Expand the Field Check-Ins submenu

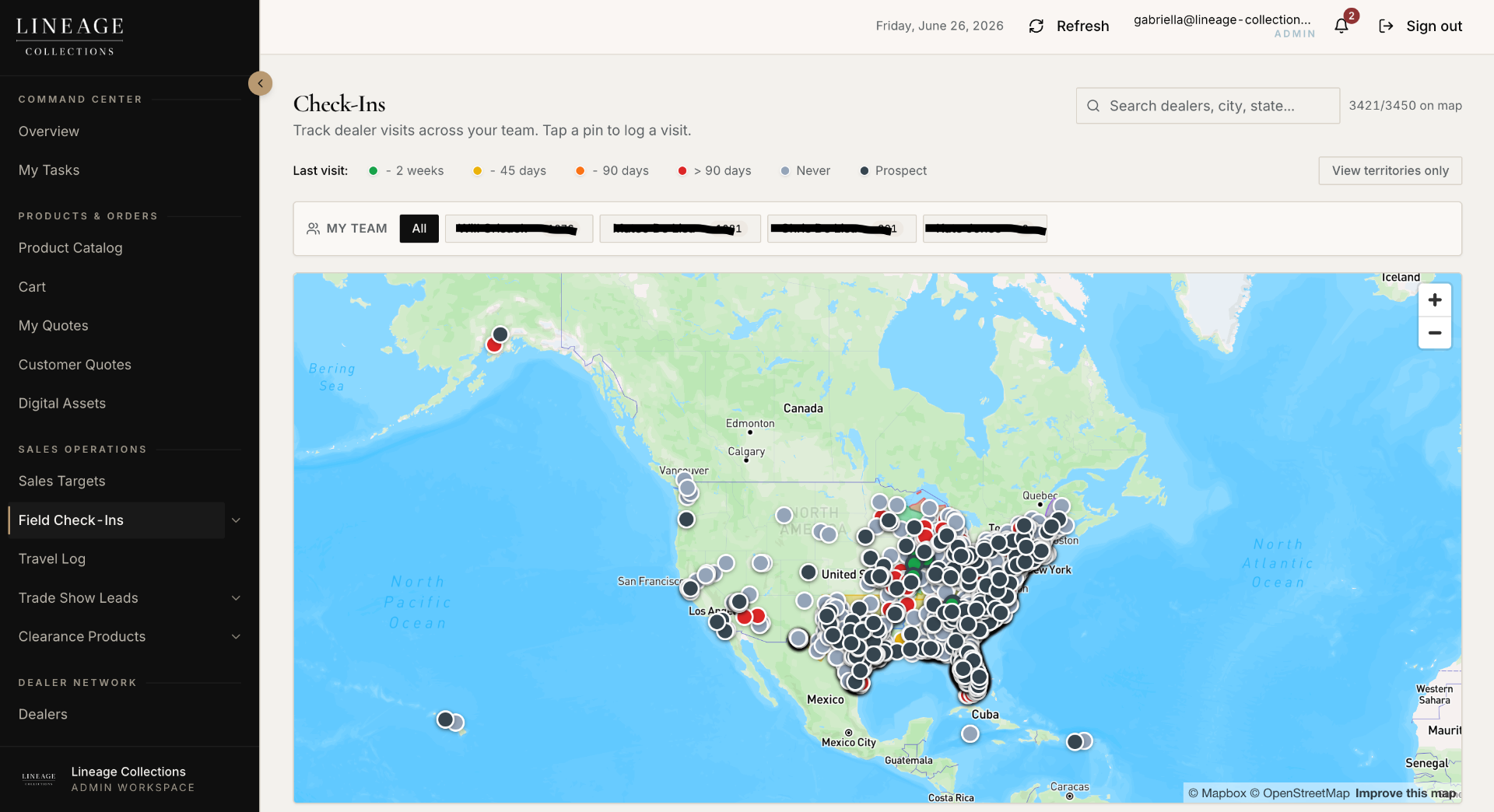click(236, 520)
